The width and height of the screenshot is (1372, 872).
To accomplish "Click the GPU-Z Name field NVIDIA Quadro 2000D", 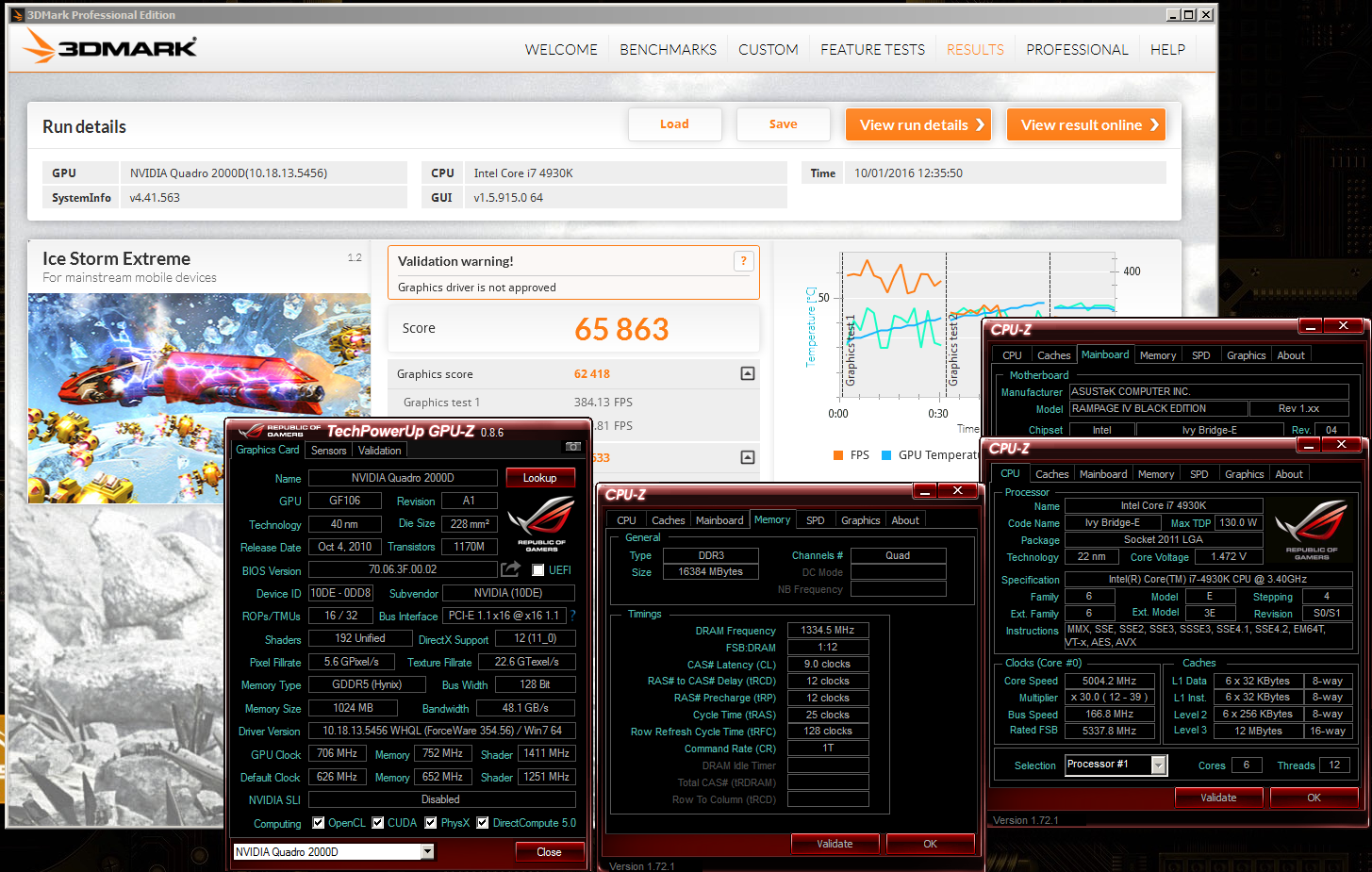I will (x=403, y=478).
